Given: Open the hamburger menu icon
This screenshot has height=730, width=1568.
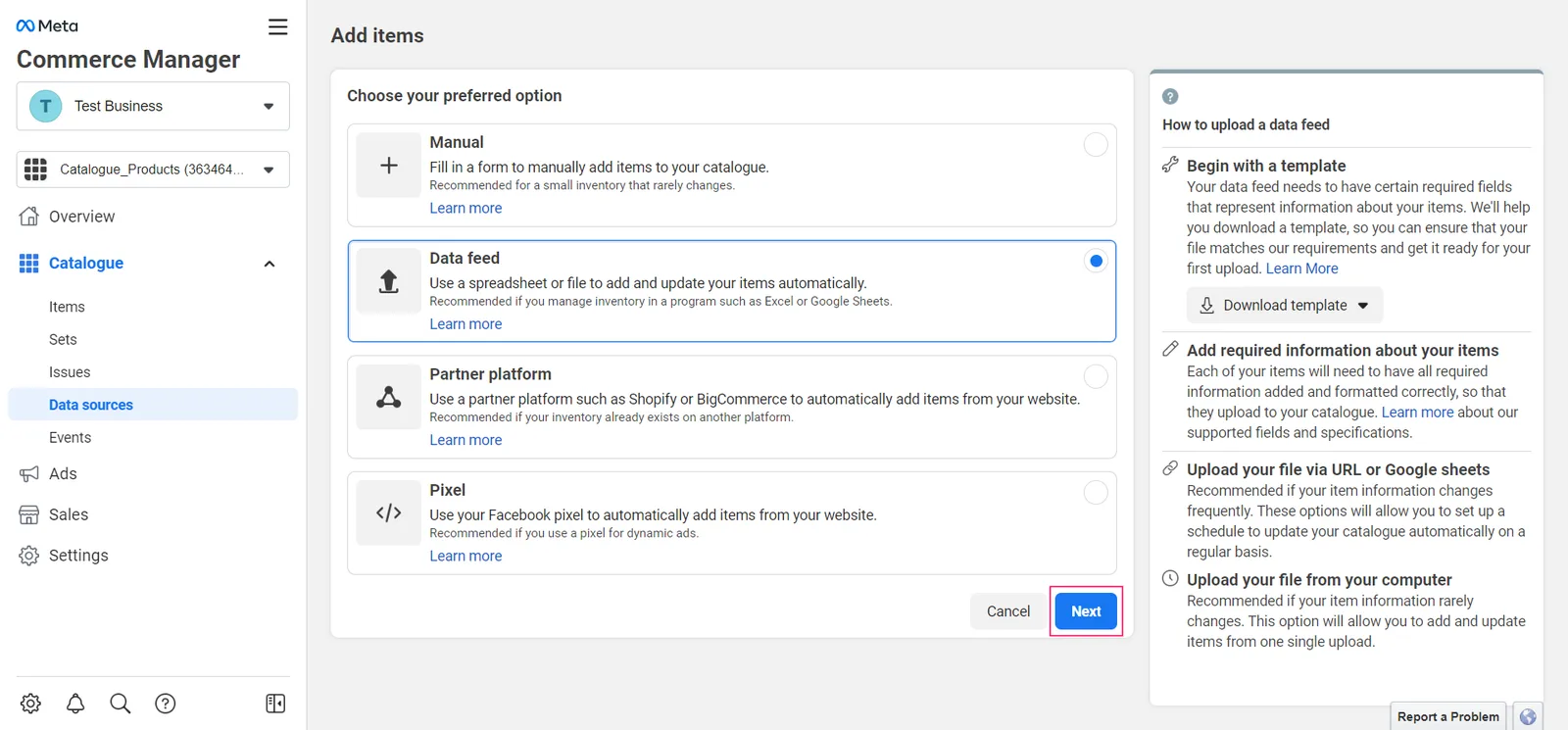Looking at the screenshot, I should pyautogui.click(x=278, y=26).
